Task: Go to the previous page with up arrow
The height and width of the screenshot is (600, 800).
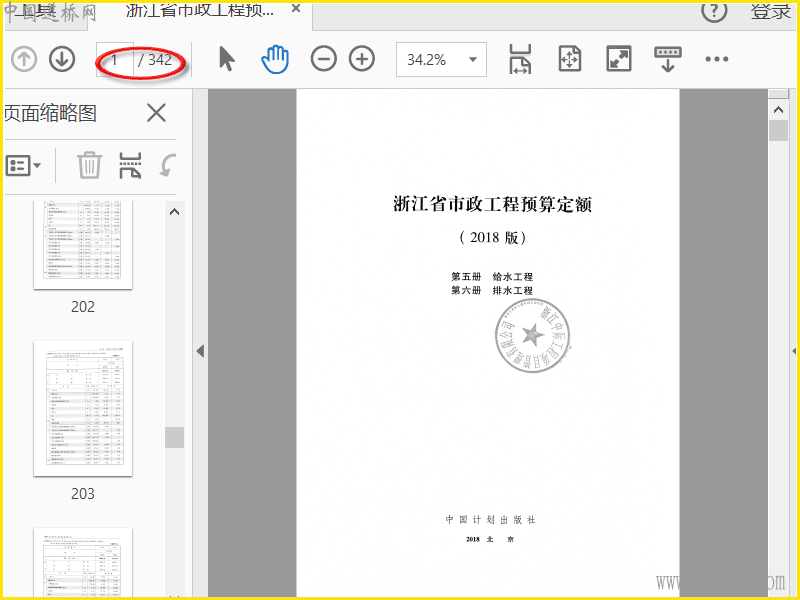Action: [24, 59]
